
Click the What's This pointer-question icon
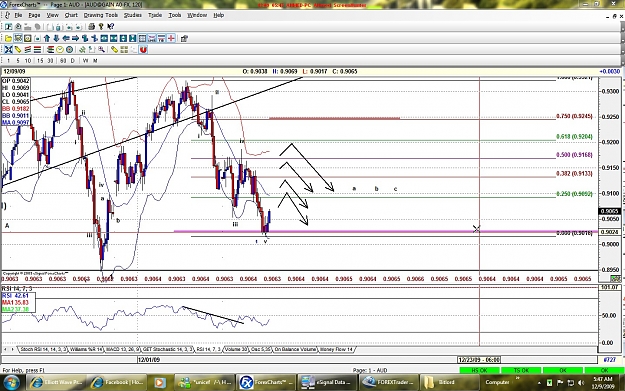tap(110, 27)
